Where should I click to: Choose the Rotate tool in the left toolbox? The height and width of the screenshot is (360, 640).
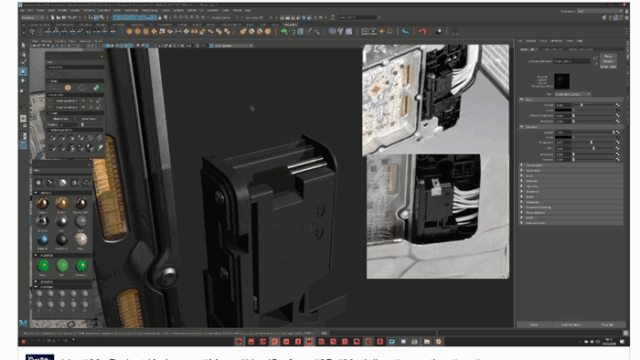tap(23, 80)
